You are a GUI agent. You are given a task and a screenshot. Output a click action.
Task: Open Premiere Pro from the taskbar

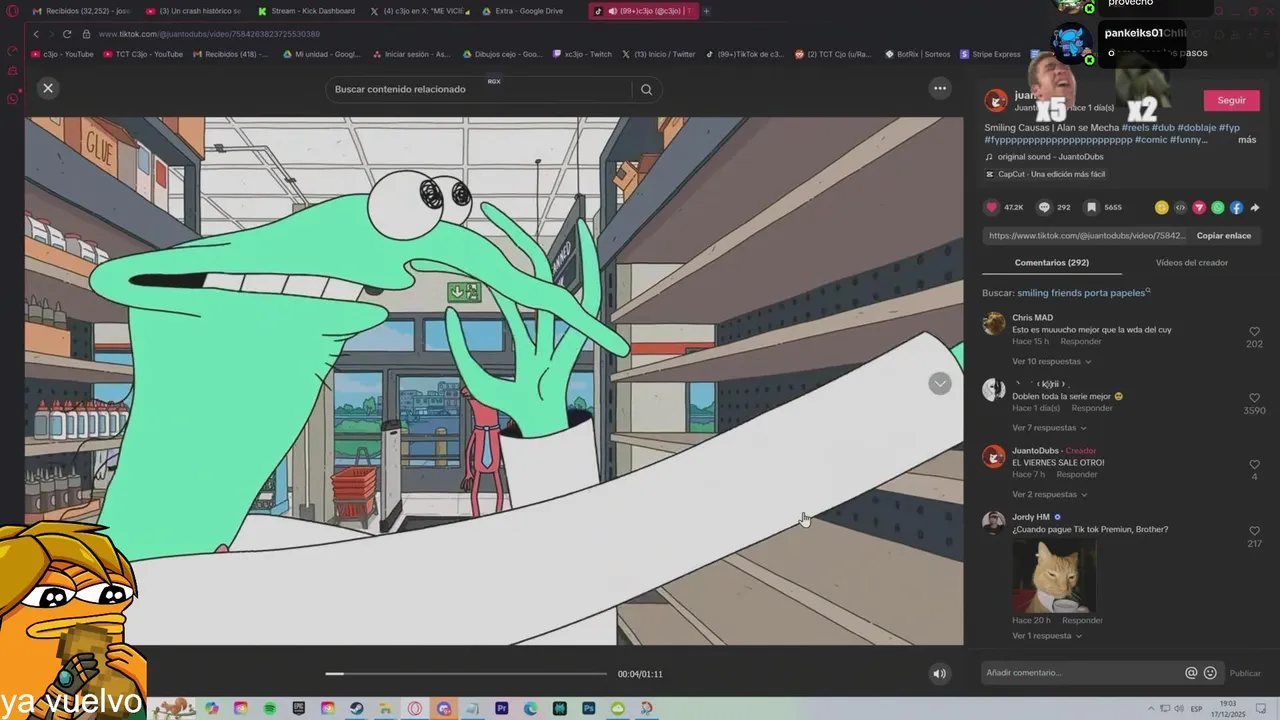click(x=502, y=708)
